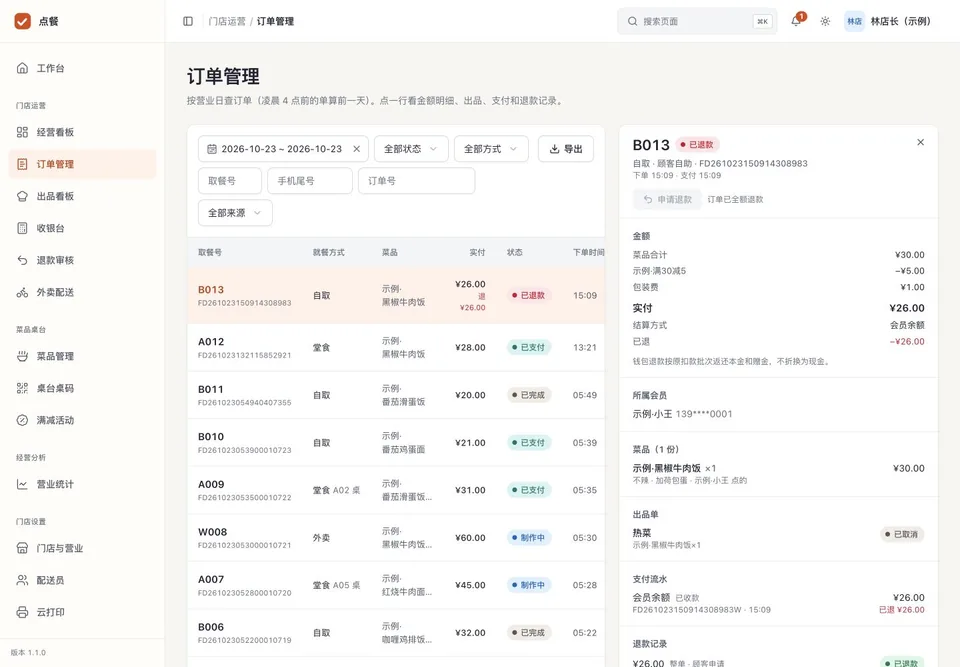Click 已取消 badge under 出品单
The height and width of the screenshot is (667, 960).
click(x=901, y=534)
